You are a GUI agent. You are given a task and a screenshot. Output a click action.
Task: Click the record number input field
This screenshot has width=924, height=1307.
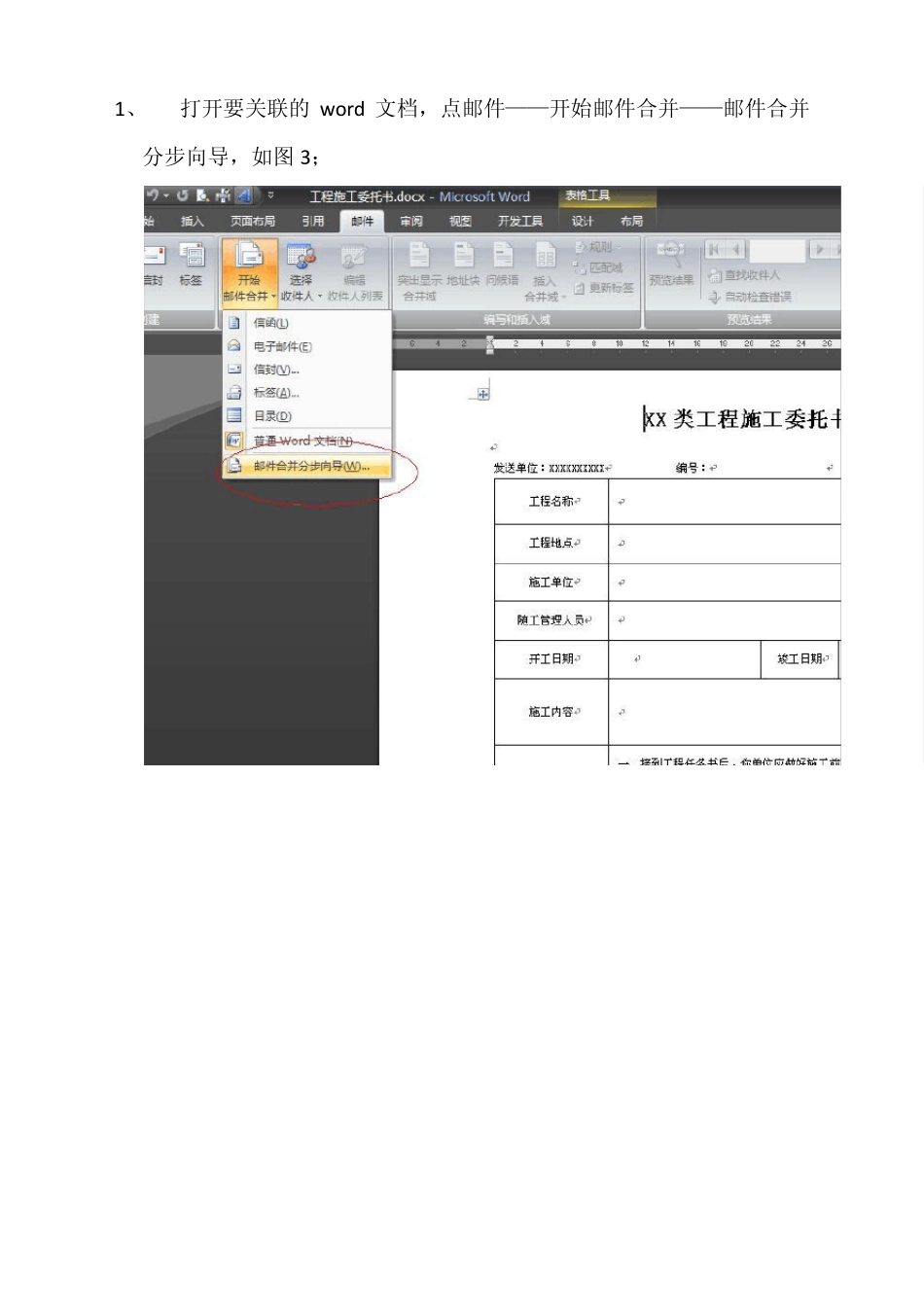(x=777, y=251)
